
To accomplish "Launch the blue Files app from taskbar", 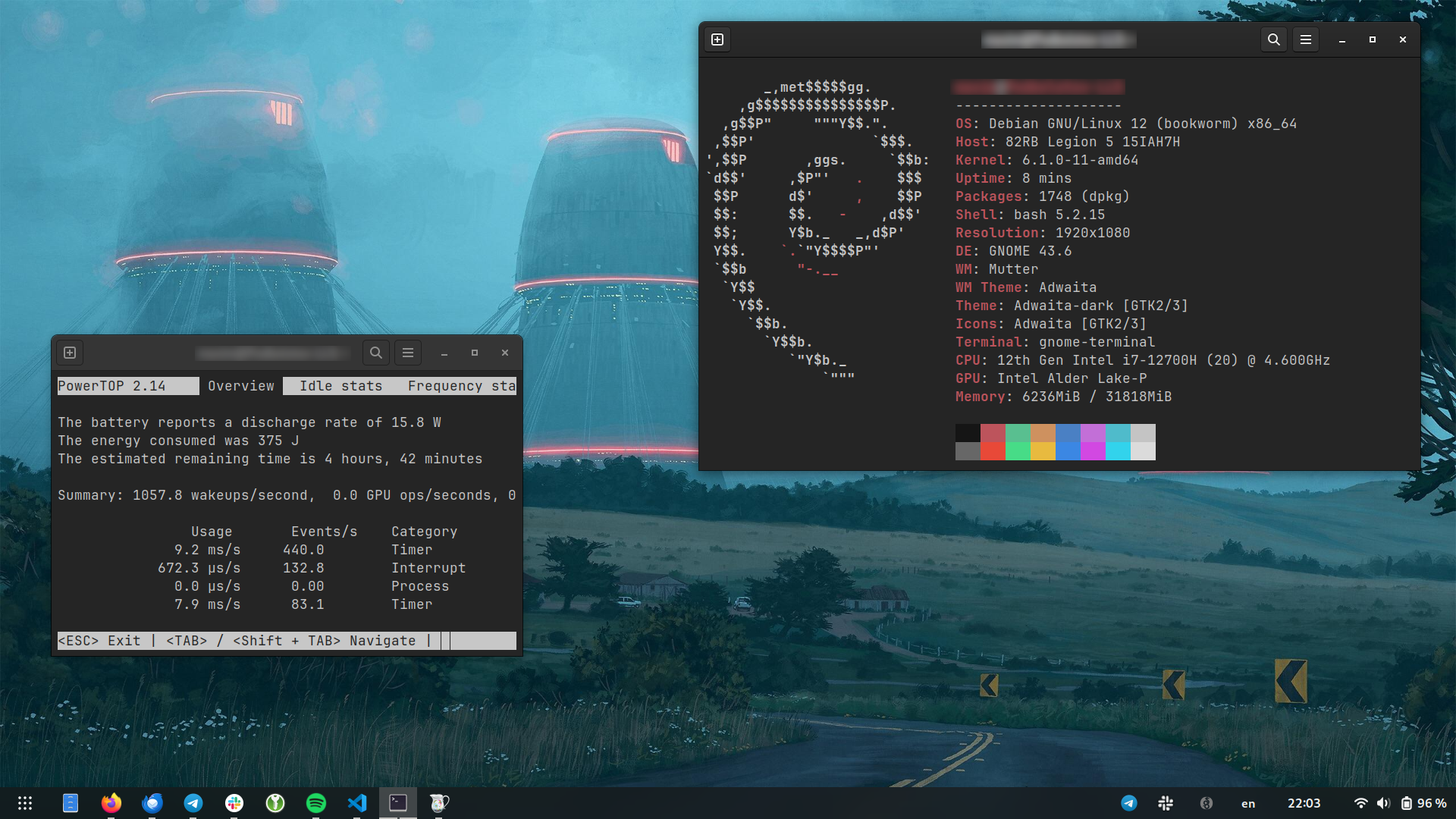I will (71, 803).
